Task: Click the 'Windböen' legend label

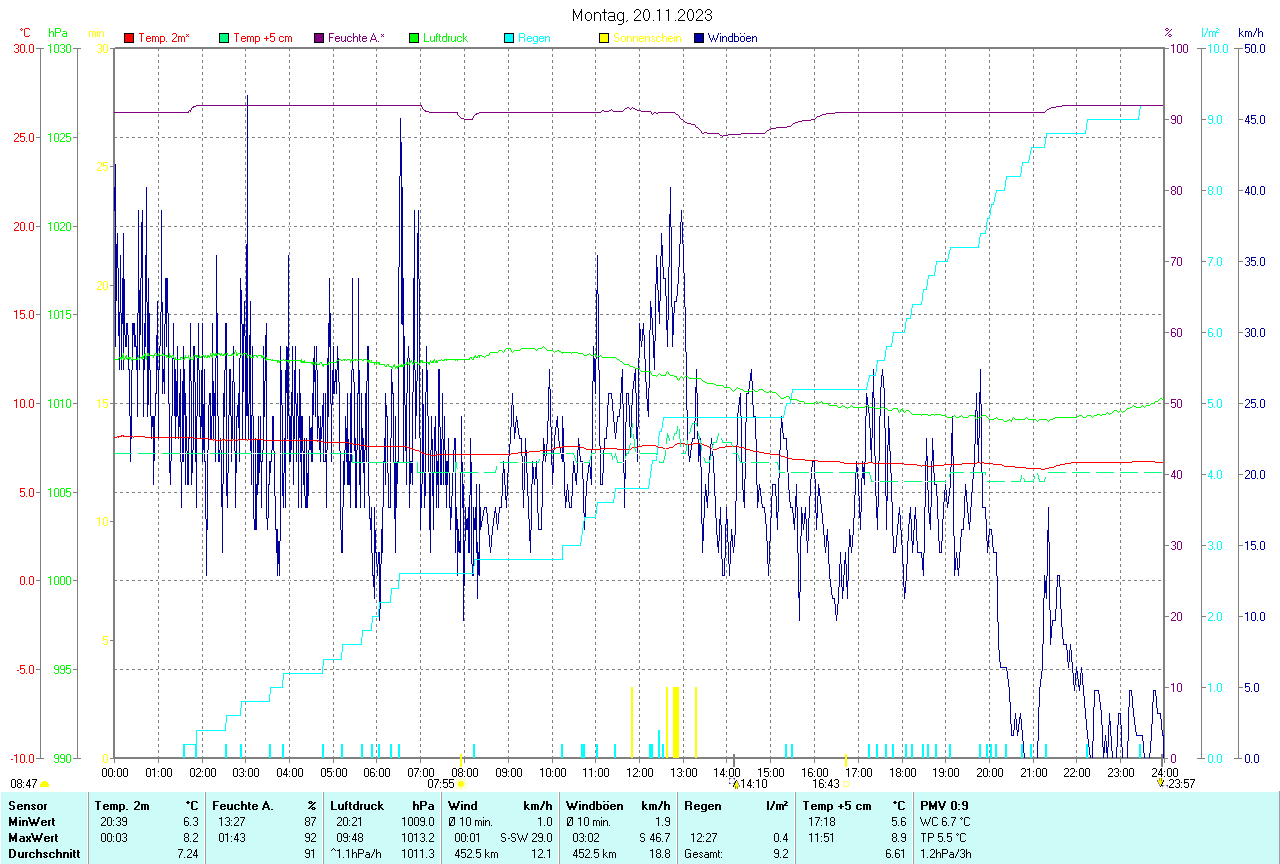Action: click(732, 38)
